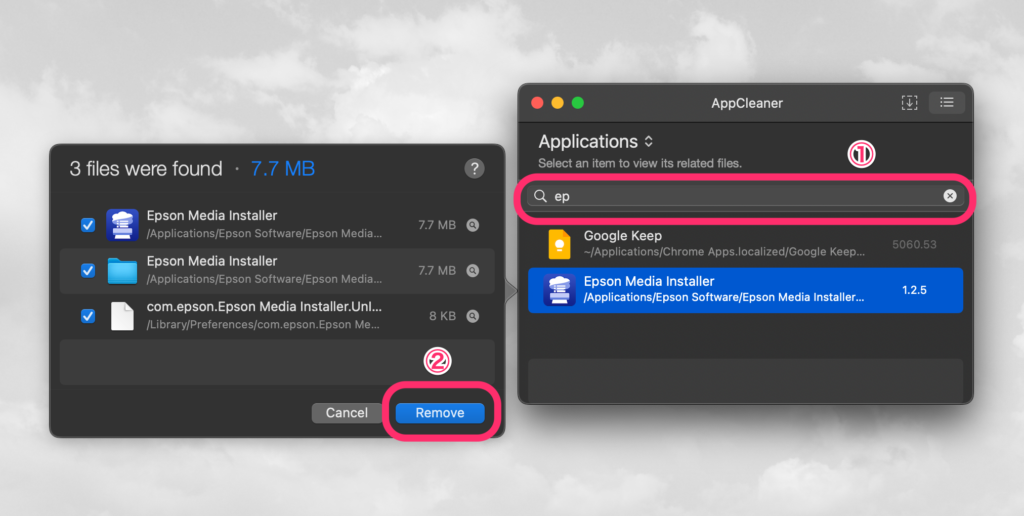Click the blue folder icon for Epson Media Installer

122,270
